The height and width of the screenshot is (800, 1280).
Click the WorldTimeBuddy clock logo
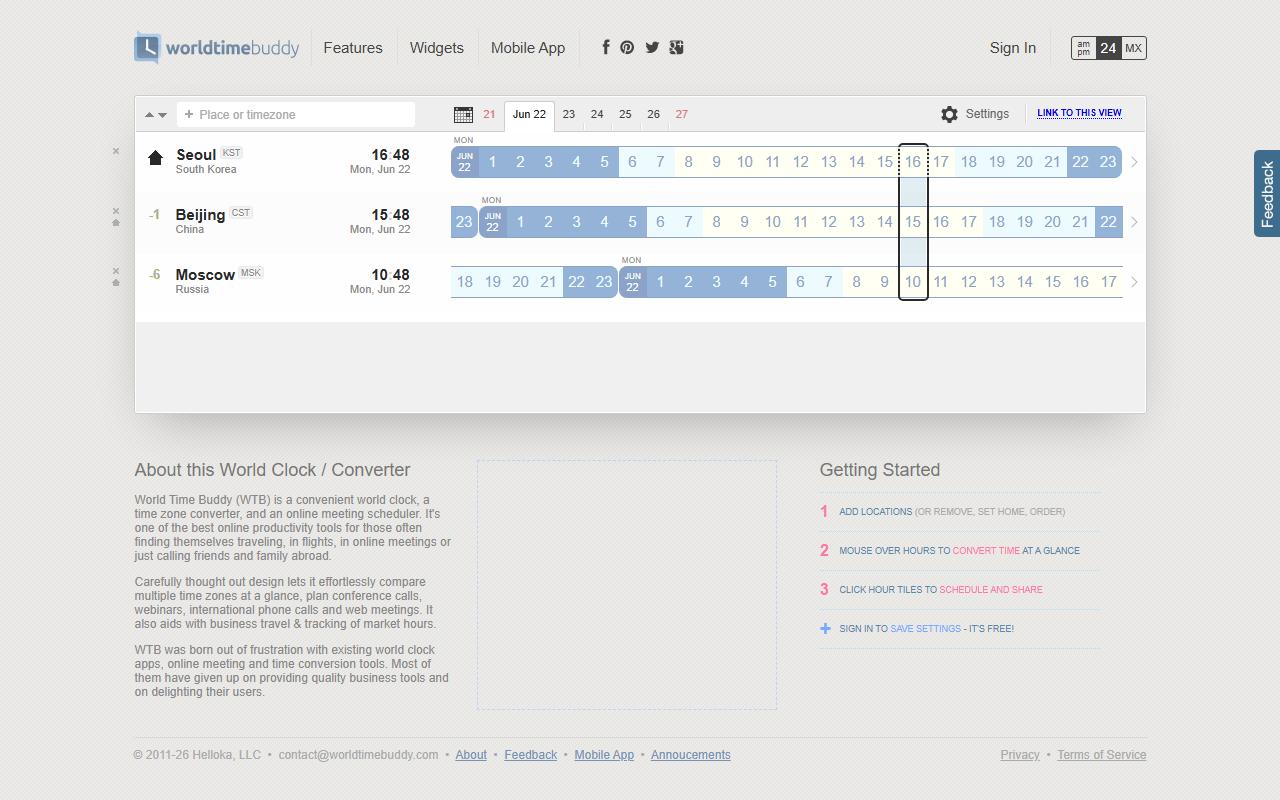(147, 48)
